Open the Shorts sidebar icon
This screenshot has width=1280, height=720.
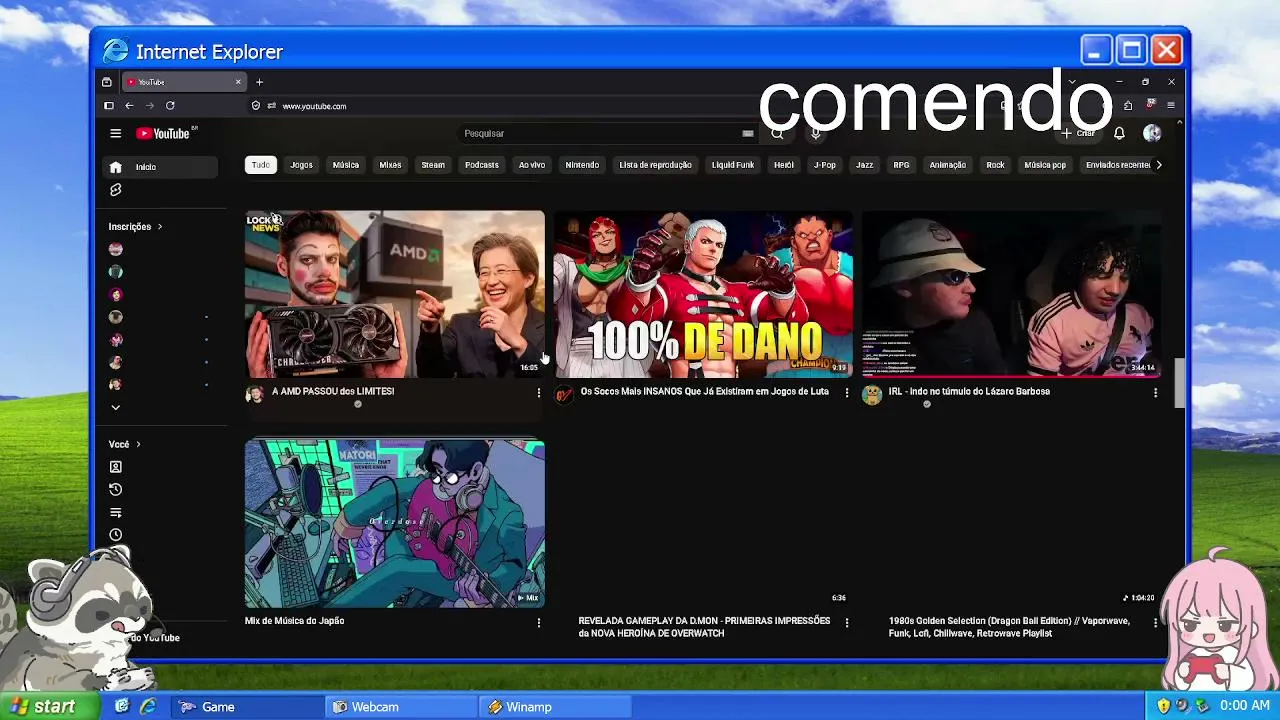point(116,190)
